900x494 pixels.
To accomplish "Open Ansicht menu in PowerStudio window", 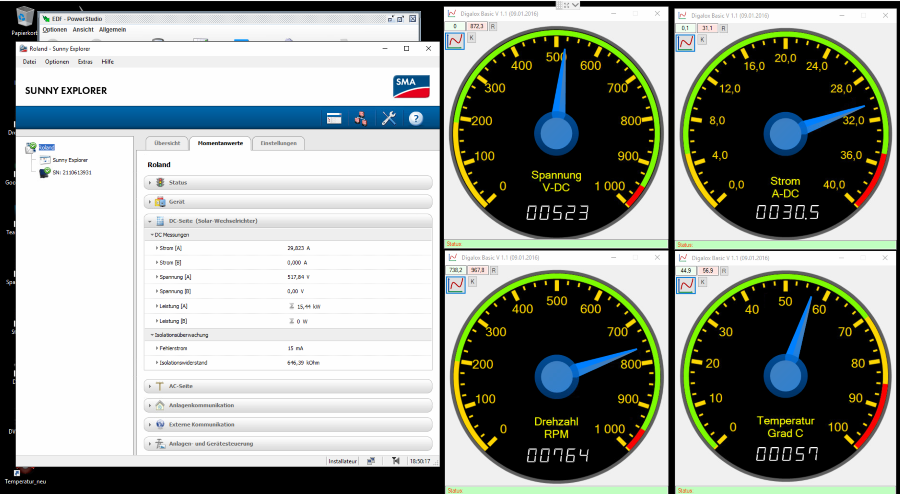I will click(x=83, y=30).
